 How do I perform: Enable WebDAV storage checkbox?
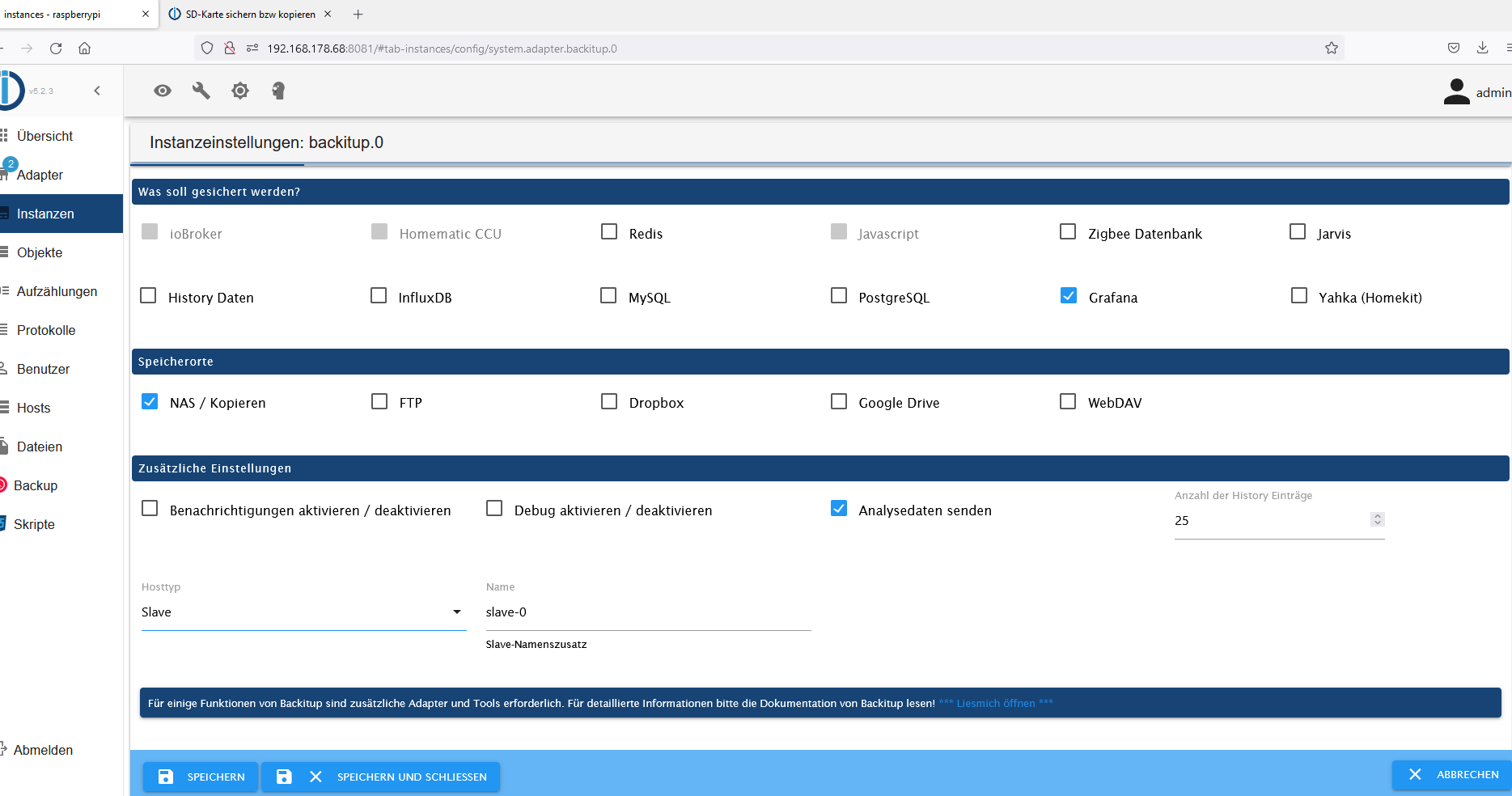(x=1068, y=402)
